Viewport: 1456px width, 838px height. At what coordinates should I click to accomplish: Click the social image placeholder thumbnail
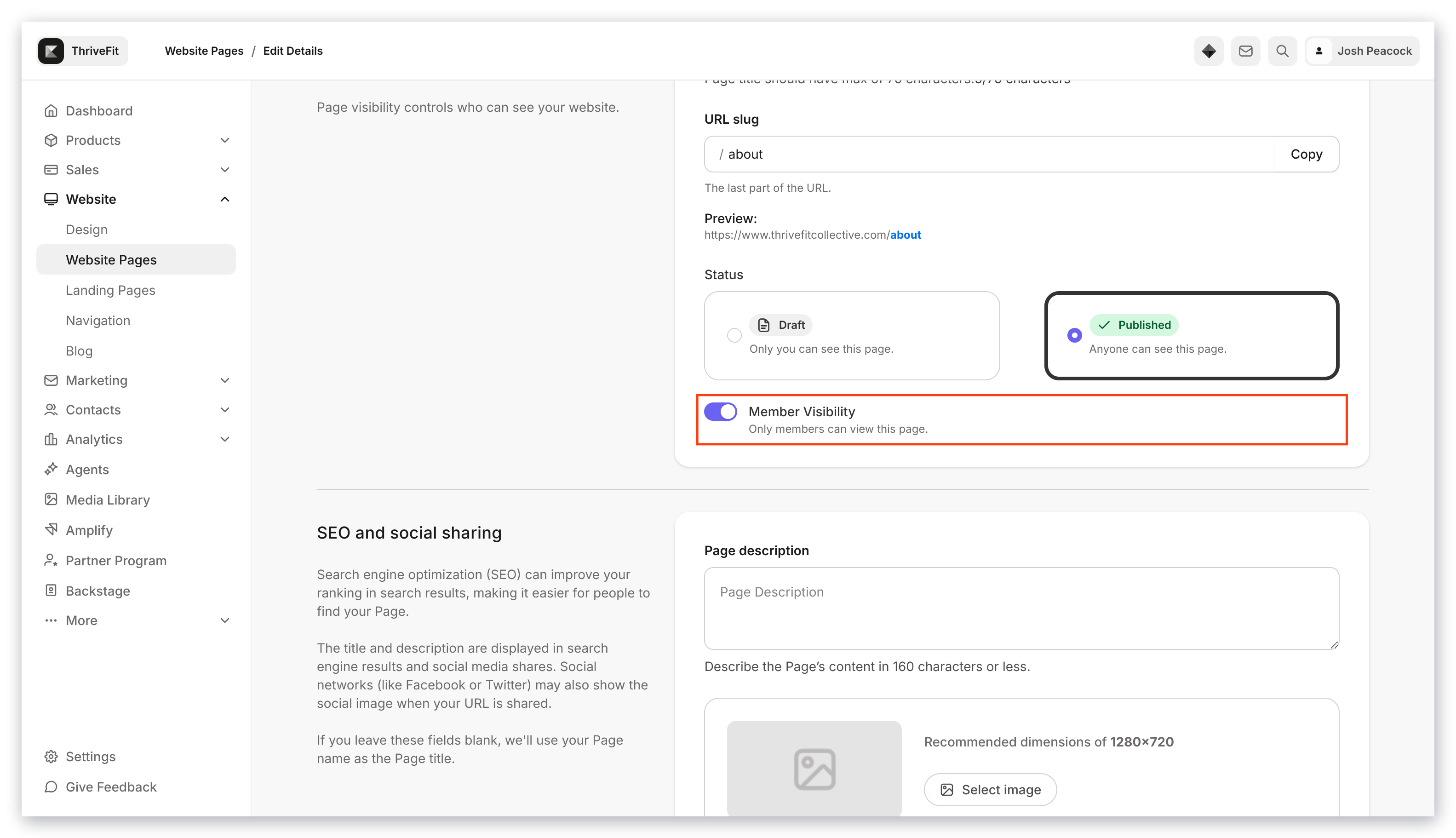coord(814,769)
